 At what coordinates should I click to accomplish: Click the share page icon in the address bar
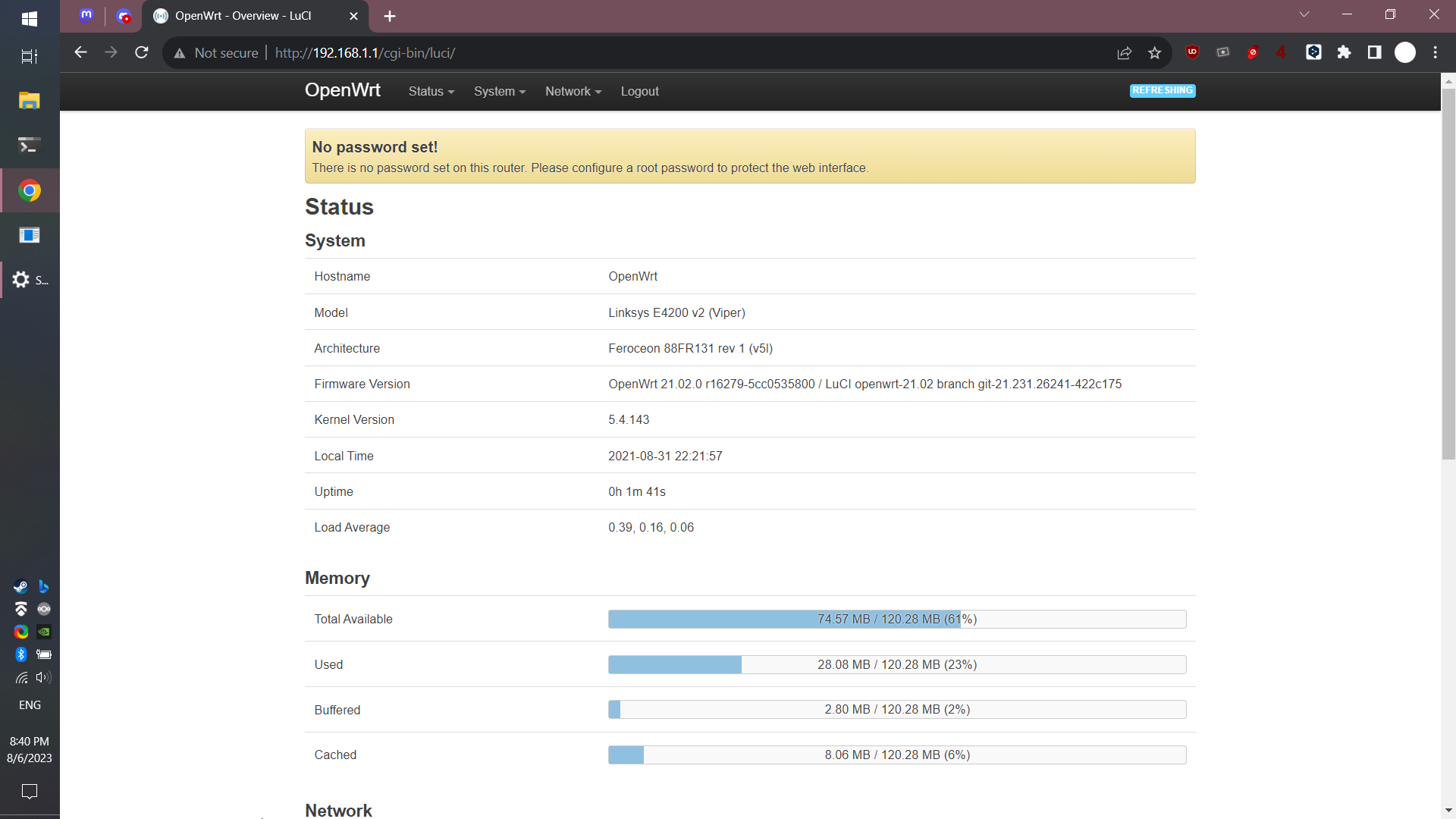click(x=1124, y=52)
